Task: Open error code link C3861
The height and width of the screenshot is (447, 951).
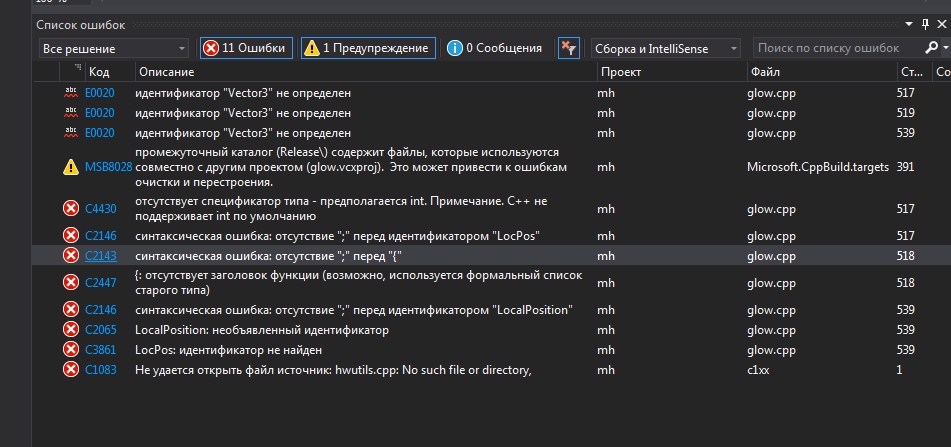Action: click(101, 350)
